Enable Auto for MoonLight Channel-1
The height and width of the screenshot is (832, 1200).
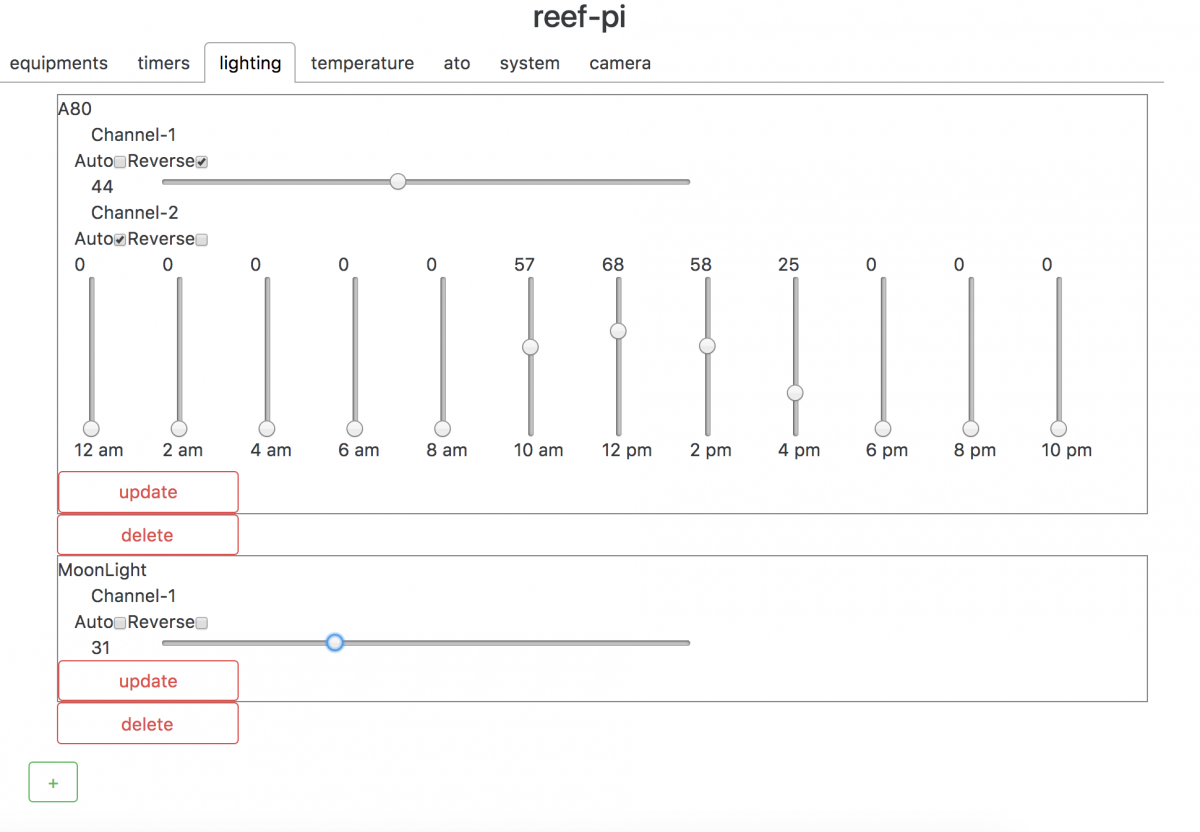coord(120,623)
